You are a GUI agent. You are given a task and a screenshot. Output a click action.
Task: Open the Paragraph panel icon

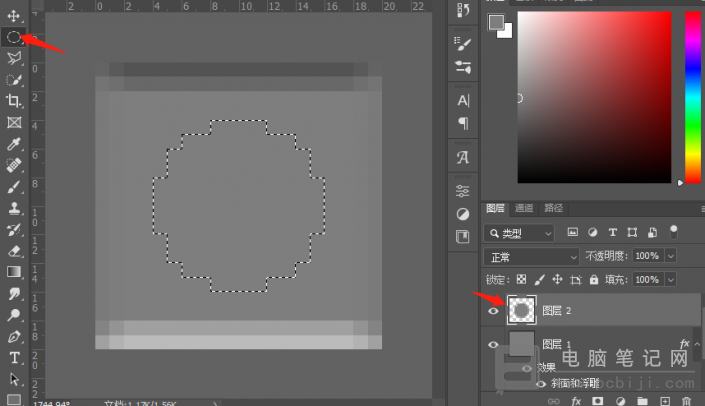(463, 123)
